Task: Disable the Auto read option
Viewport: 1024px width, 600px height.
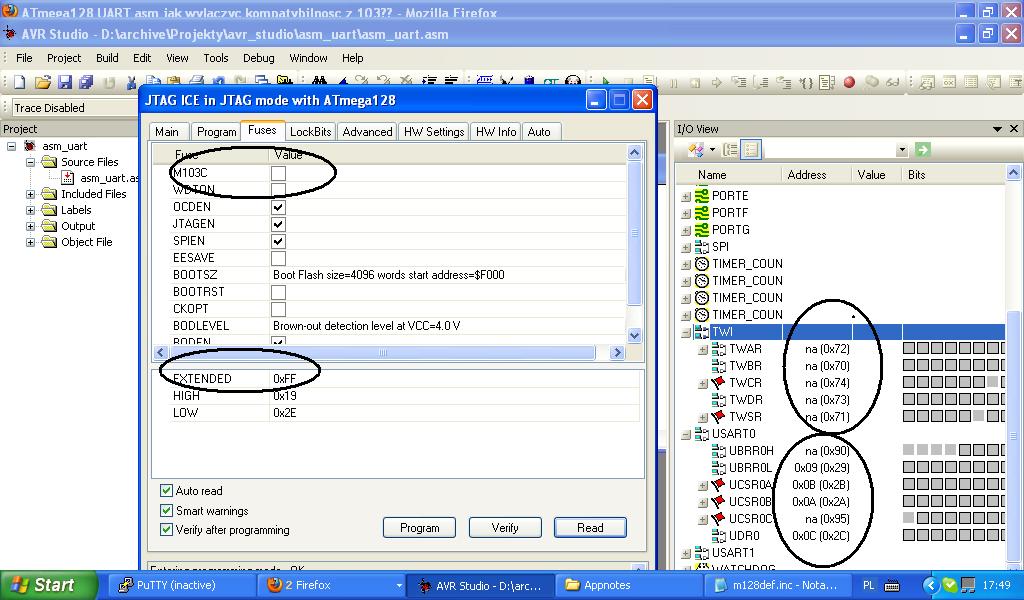Action: pyautogui.click(x=167, y=490)
